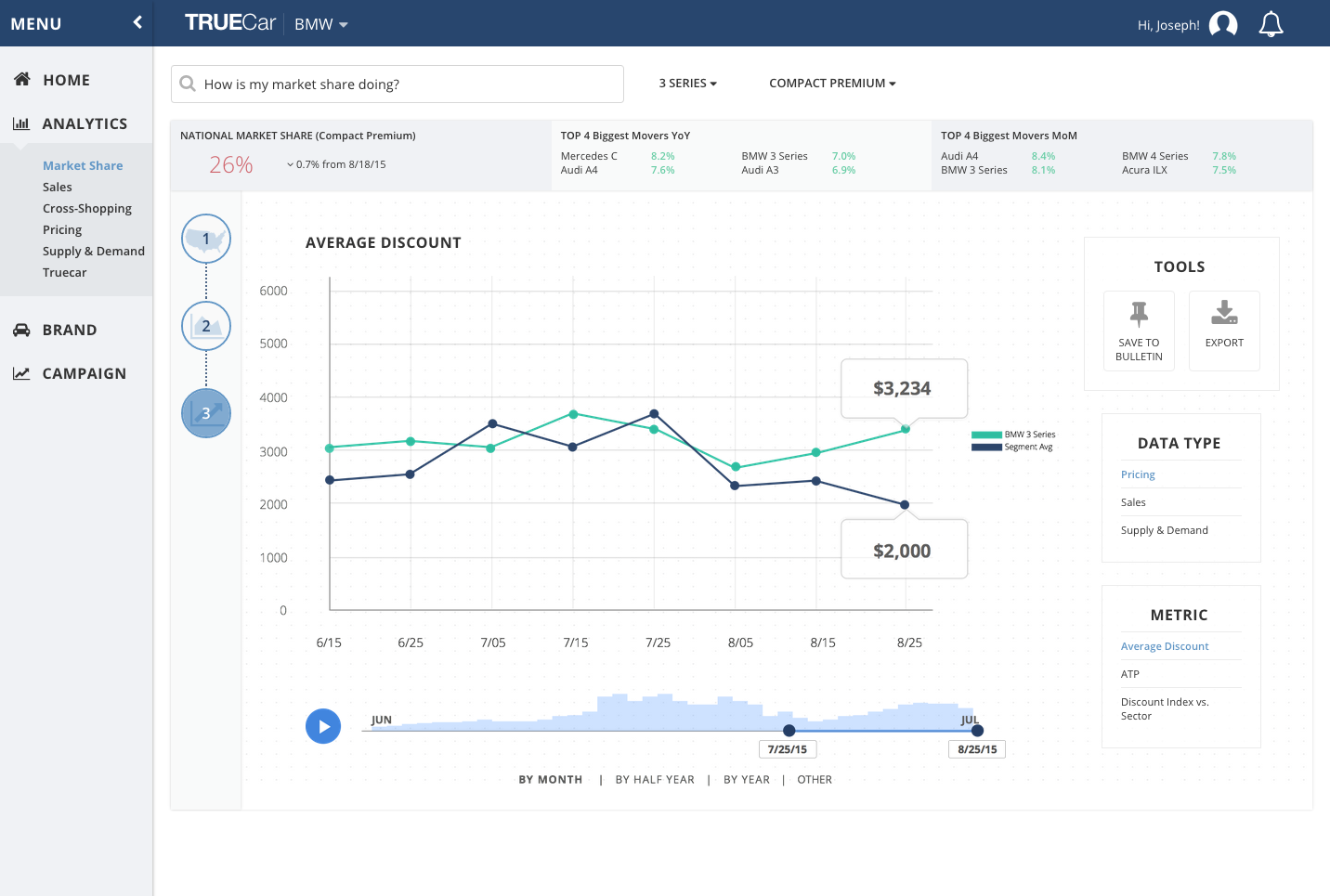The width and height of the screenshot is (1330, 896).
Task: Open Cross-Shopping in the sidebar
Action: coord(87,208)
